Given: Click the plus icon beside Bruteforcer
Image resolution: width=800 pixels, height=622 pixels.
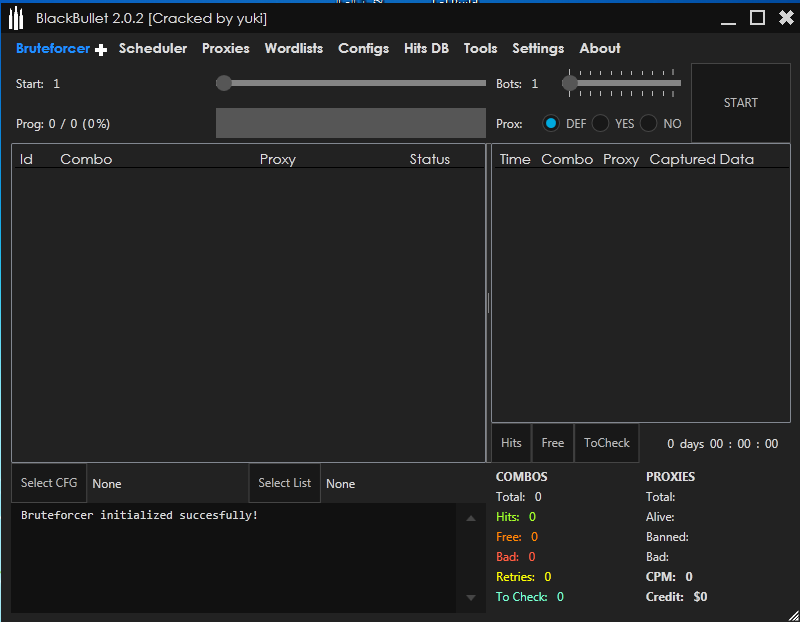Looking at the screenshot, I should (x=101, y=49).
